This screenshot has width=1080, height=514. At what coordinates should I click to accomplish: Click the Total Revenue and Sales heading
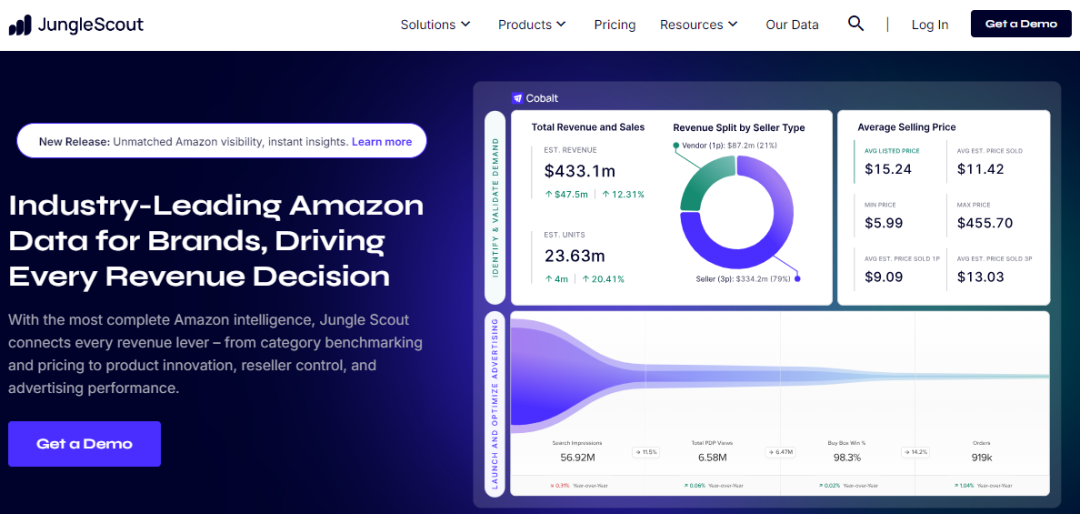tap(588, 127)
